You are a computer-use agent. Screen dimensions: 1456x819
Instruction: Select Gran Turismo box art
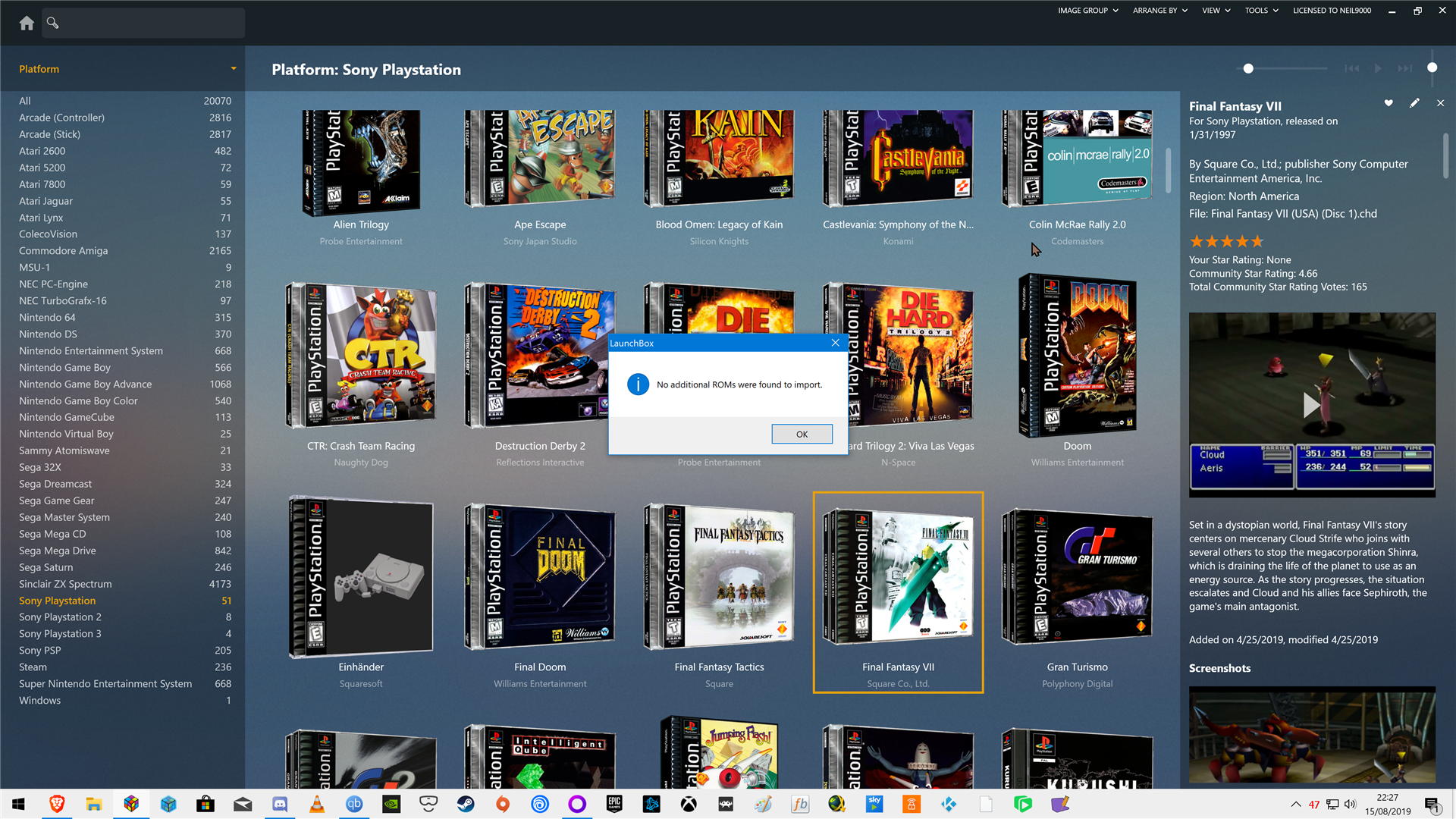[1077, 577]
